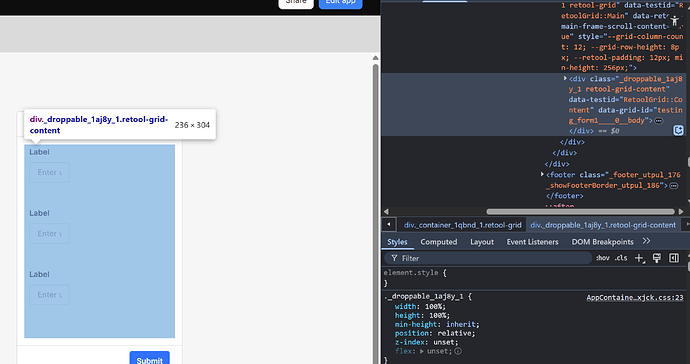Switch to the Computed tab

point(438,242)
